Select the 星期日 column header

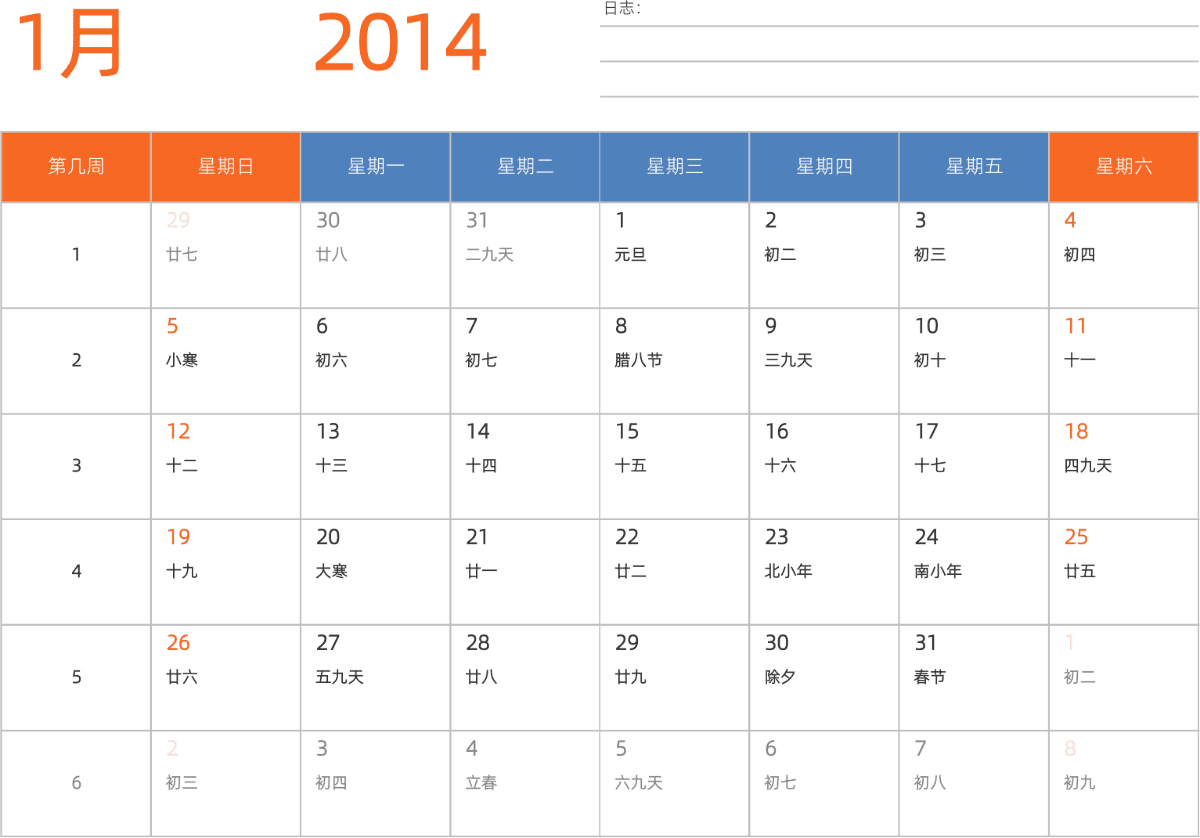tap(226, 167)
